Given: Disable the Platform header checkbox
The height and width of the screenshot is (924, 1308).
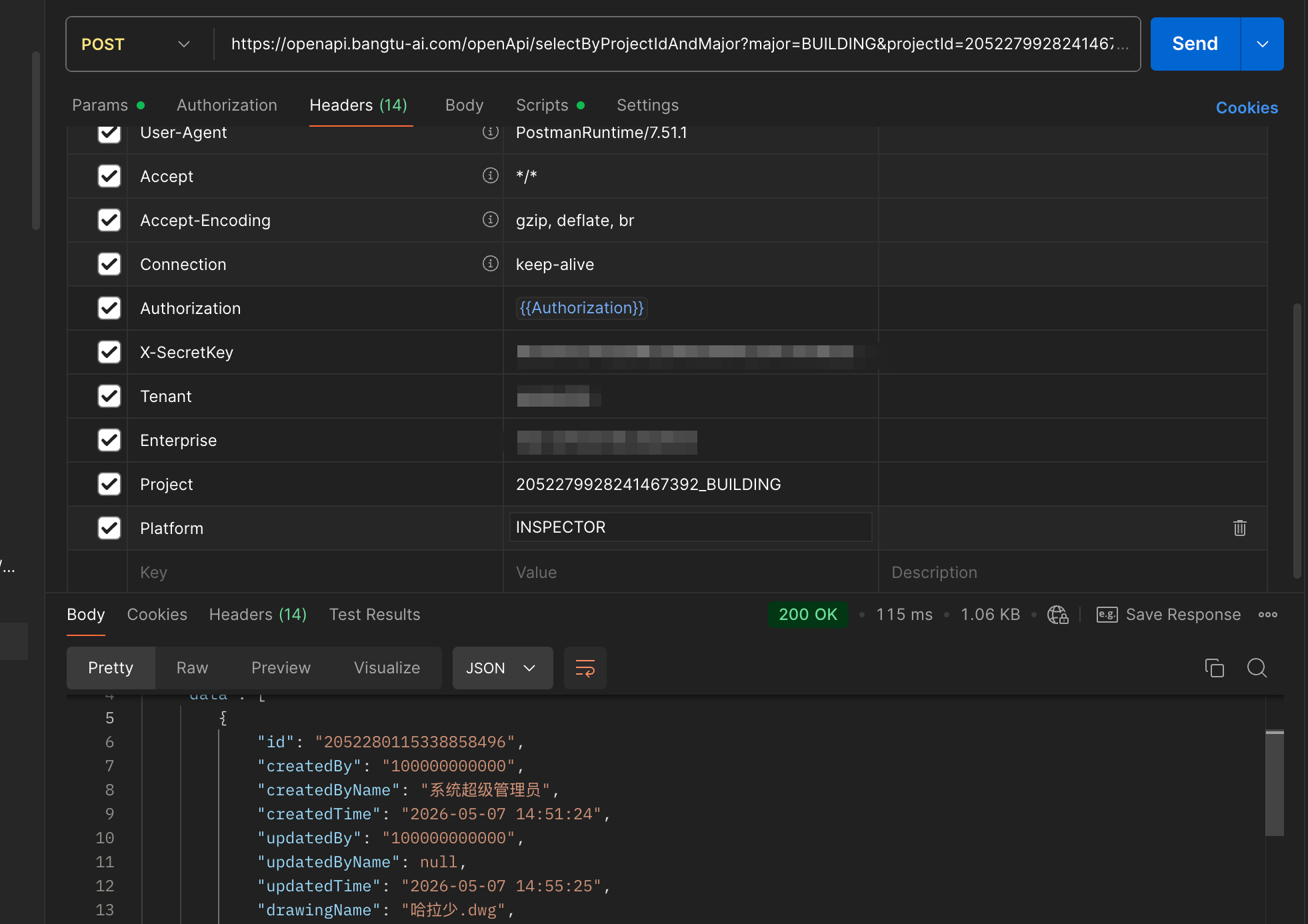Looking at the screenshot, I should [109, 528].
